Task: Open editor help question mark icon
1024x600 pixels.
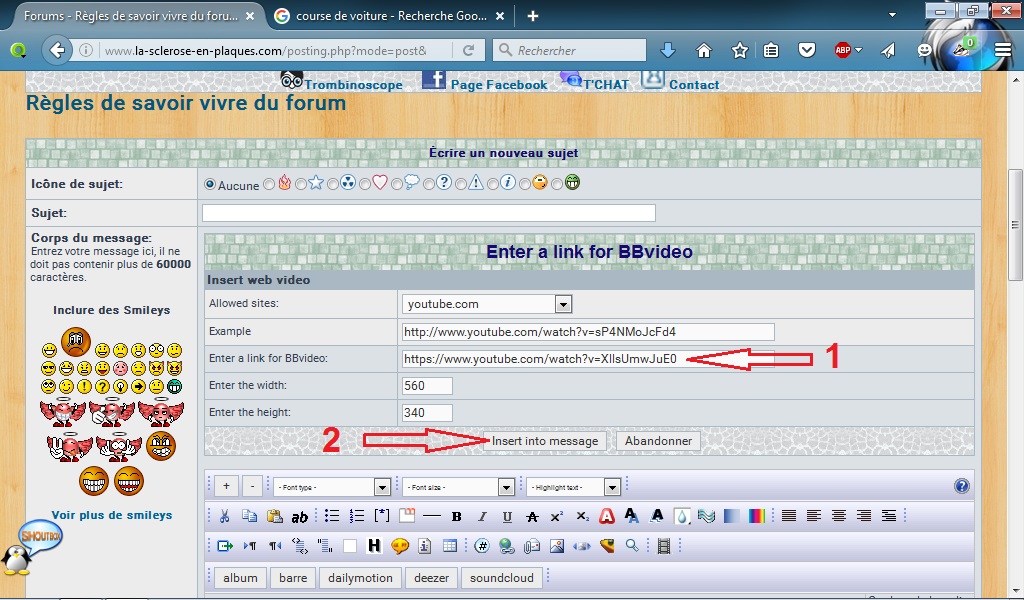Action: 961,486
